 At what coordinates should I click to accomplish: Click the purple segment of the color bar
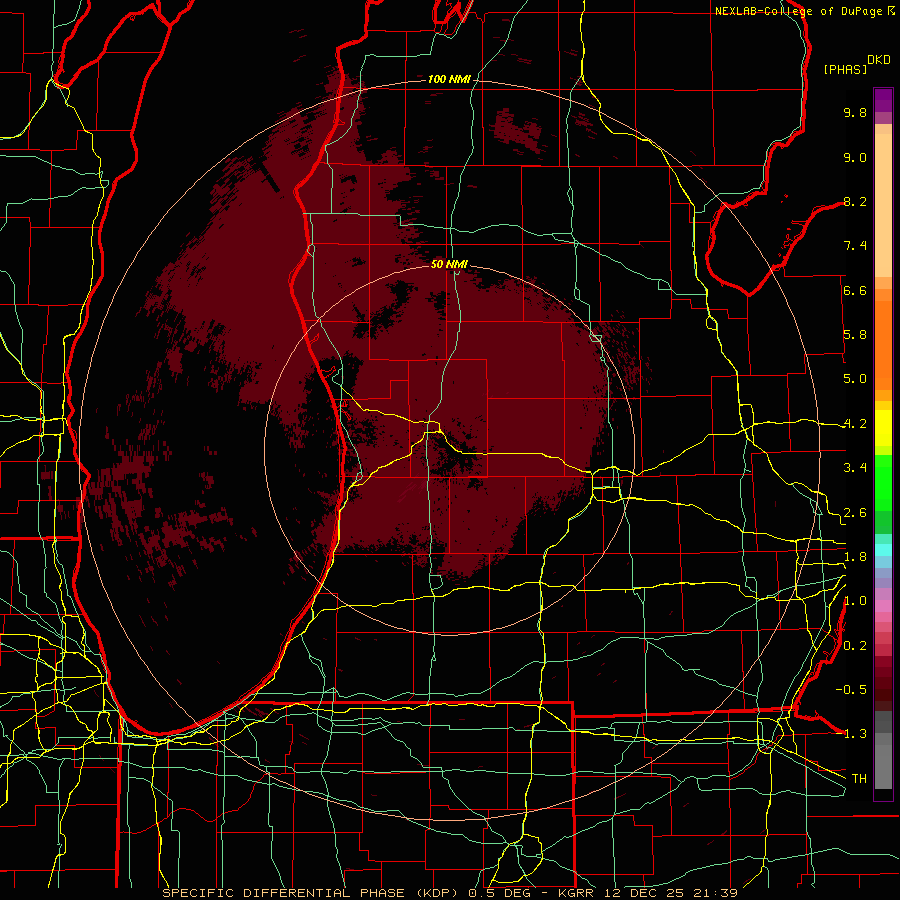pyautogui.click(x=883, y=100)
